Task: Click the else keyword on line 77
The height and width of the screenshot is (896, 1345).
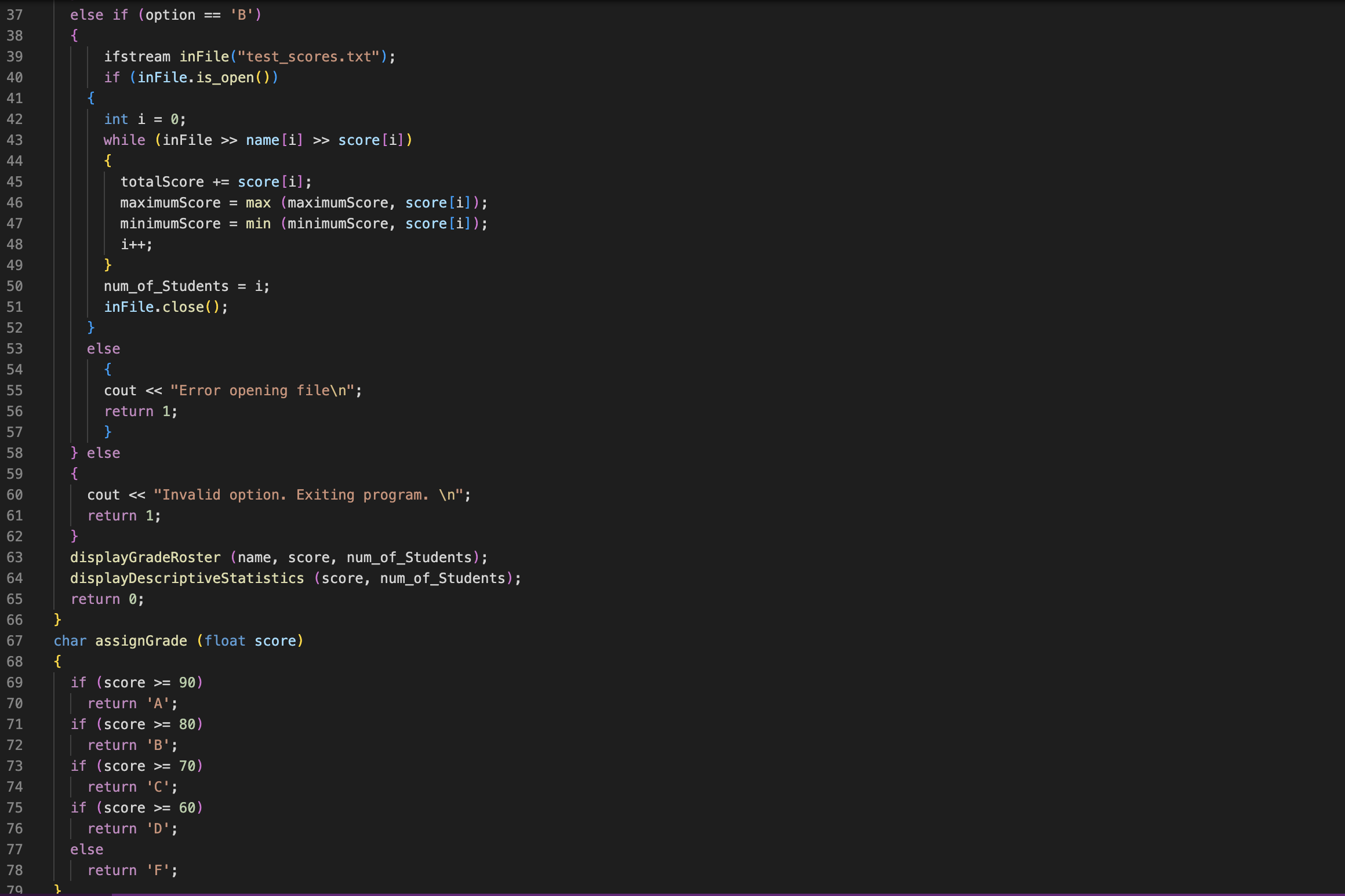Action: point(86,849)
